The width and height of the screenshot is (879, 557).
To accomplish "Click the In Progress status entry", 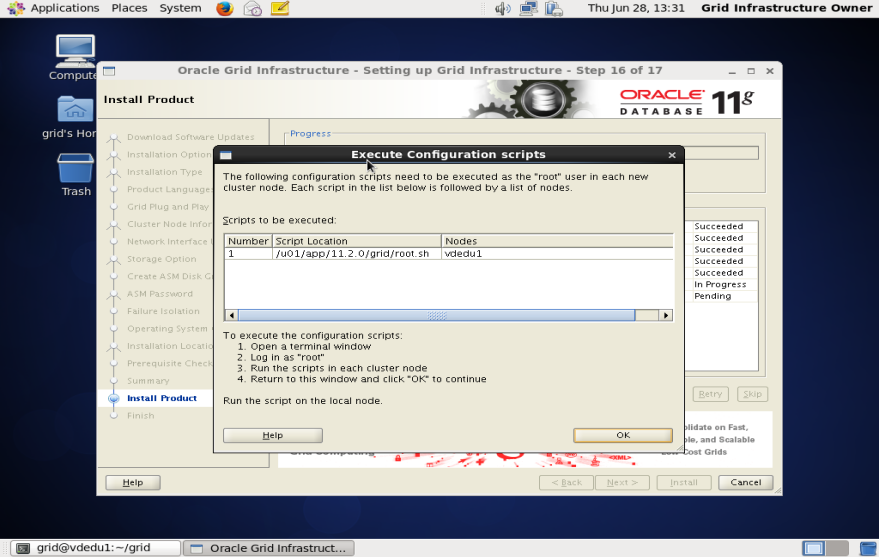I will pos(720,284).
